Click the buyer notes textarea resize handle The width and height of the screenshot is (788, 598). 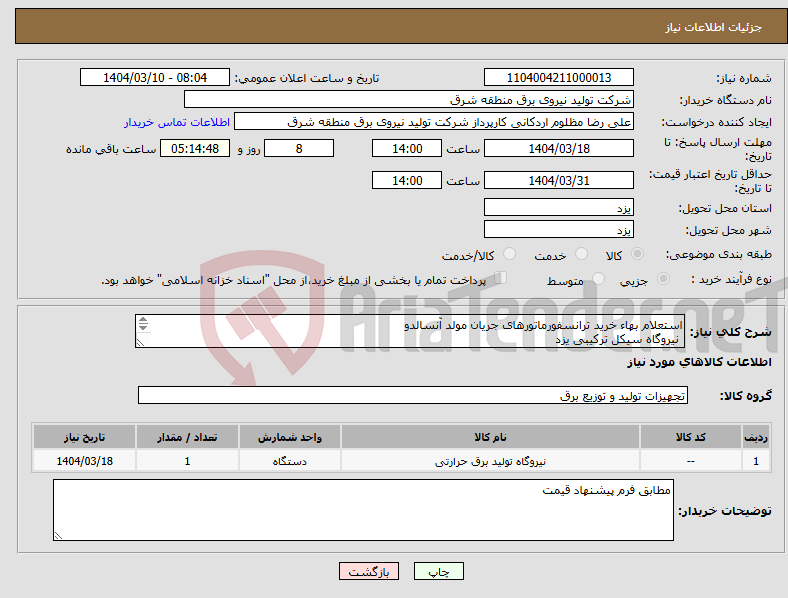pos(58,536)
